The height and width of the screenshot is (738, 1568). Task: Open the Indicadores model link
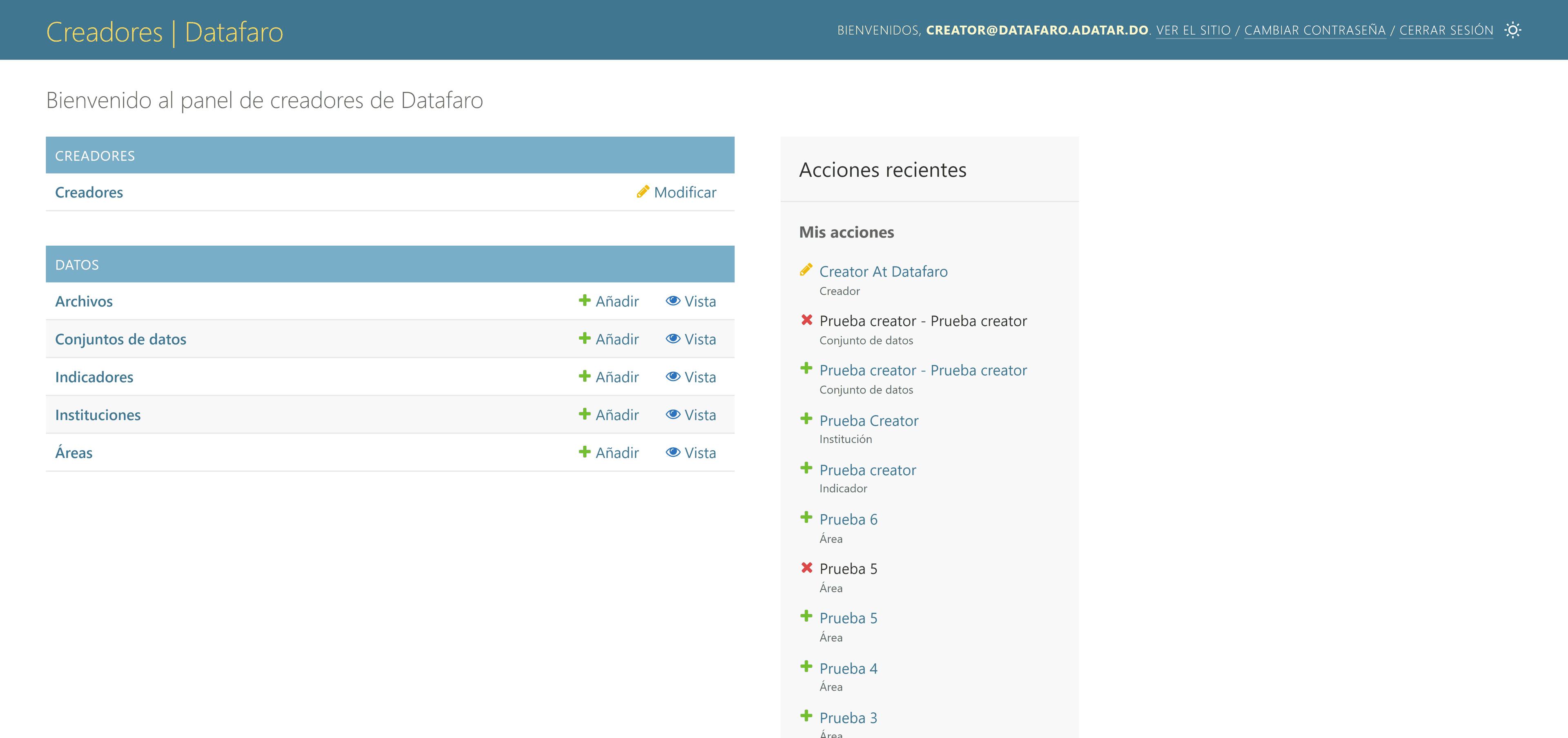click(94, 377)
